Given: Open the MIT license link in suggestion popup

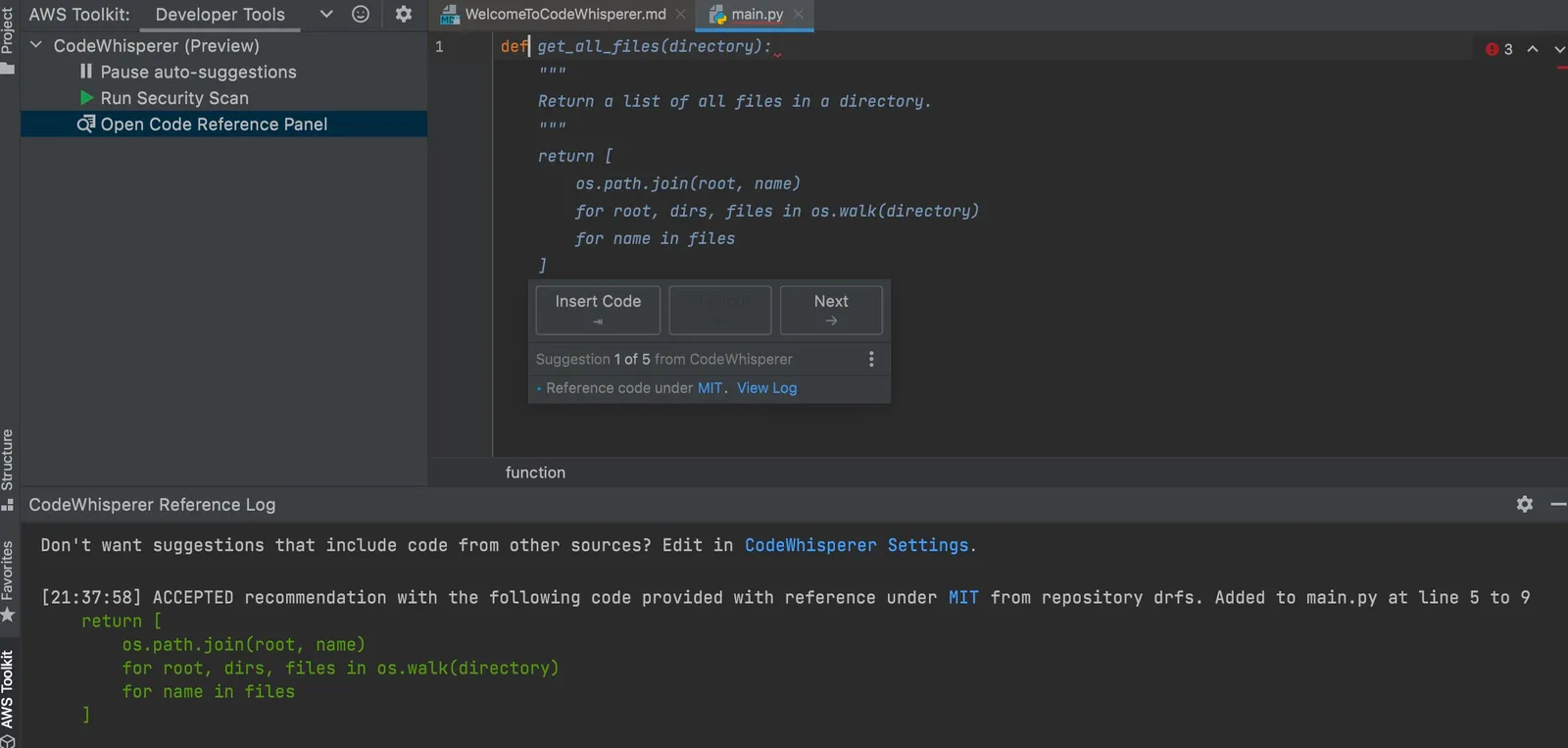Looking at the screenshot, I should [x=710, y=388].
